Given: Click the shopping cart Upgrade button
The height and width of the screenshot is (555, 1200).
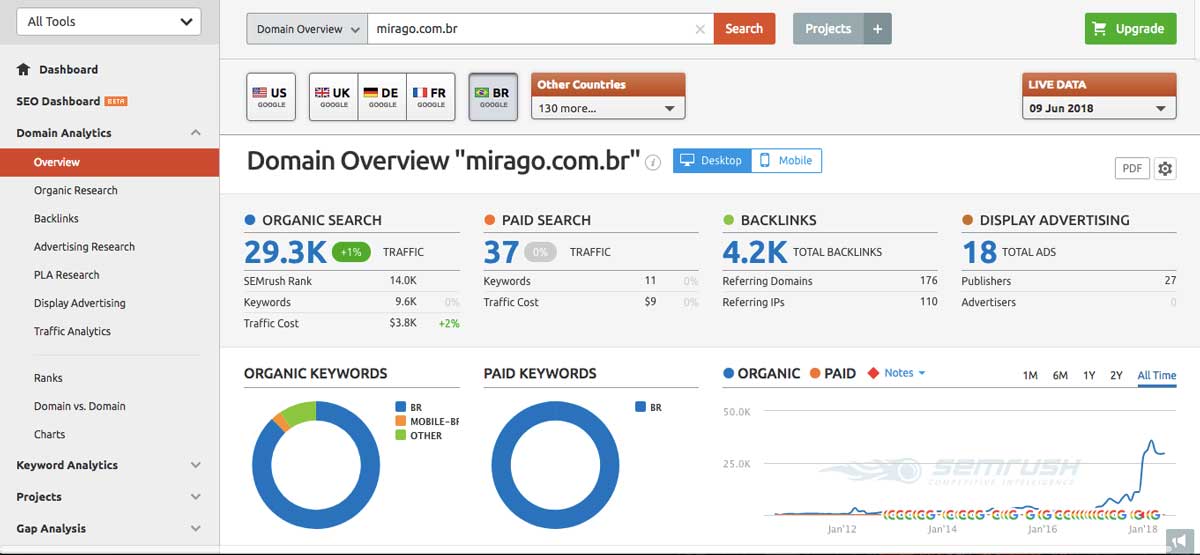Looking at the screenshot, I should tap(1130, 29).
